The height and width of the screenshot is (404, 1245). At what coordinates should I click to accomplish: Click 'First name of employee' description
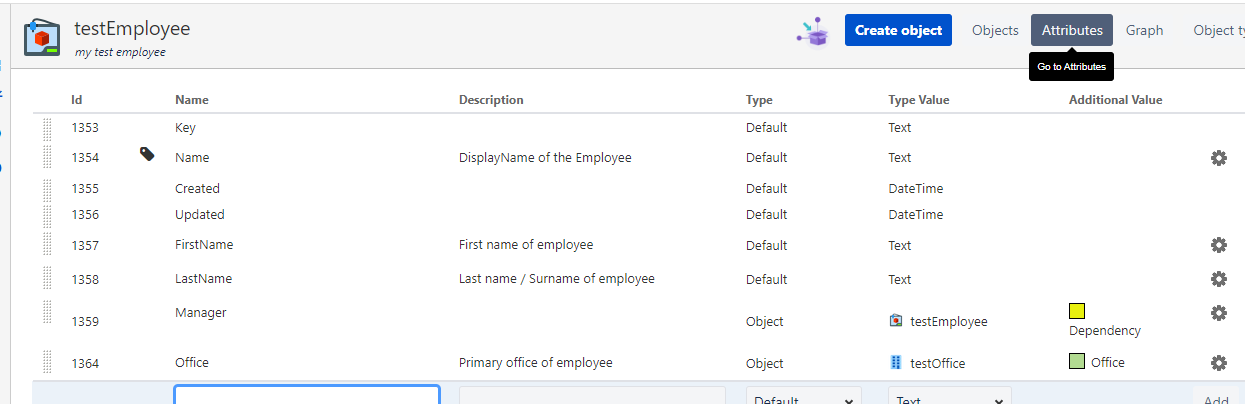[526, 244]
